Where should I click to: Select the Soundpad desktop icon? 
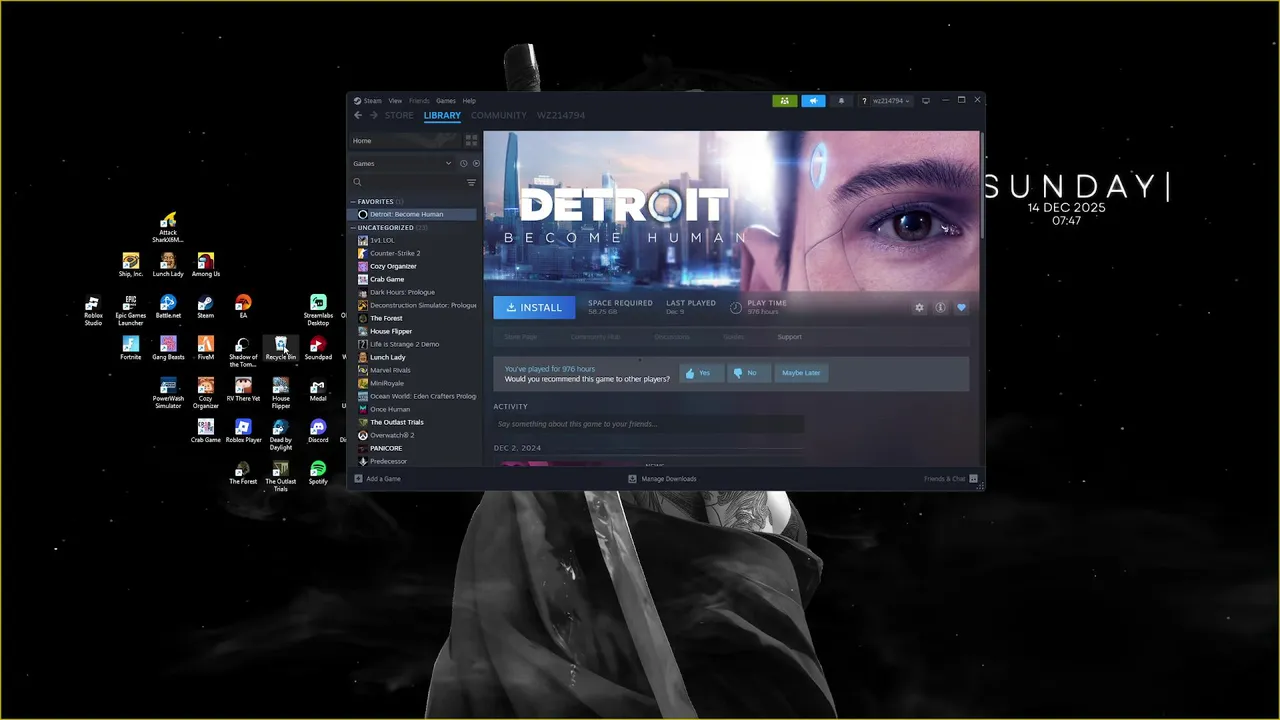[x=318, y=348]
